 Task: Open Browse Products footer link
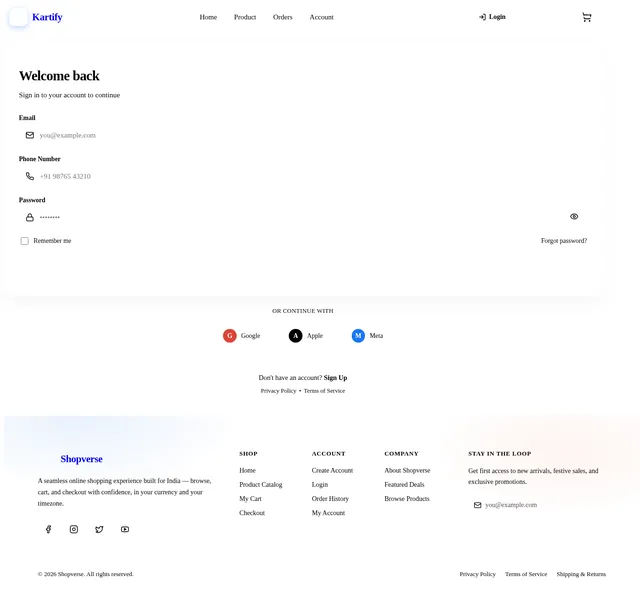(x=407, y=499)
